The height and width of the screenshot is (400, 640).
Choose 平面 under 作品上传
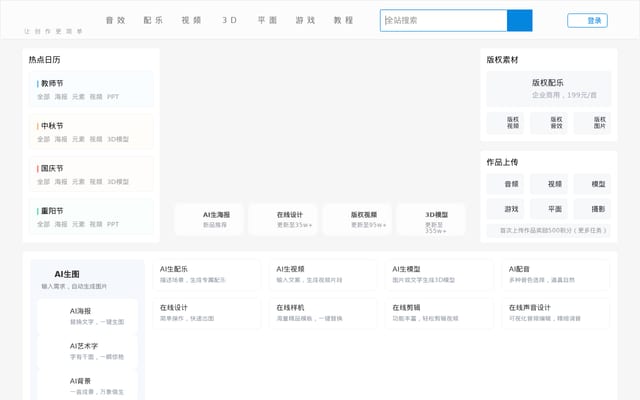(549, 209)
